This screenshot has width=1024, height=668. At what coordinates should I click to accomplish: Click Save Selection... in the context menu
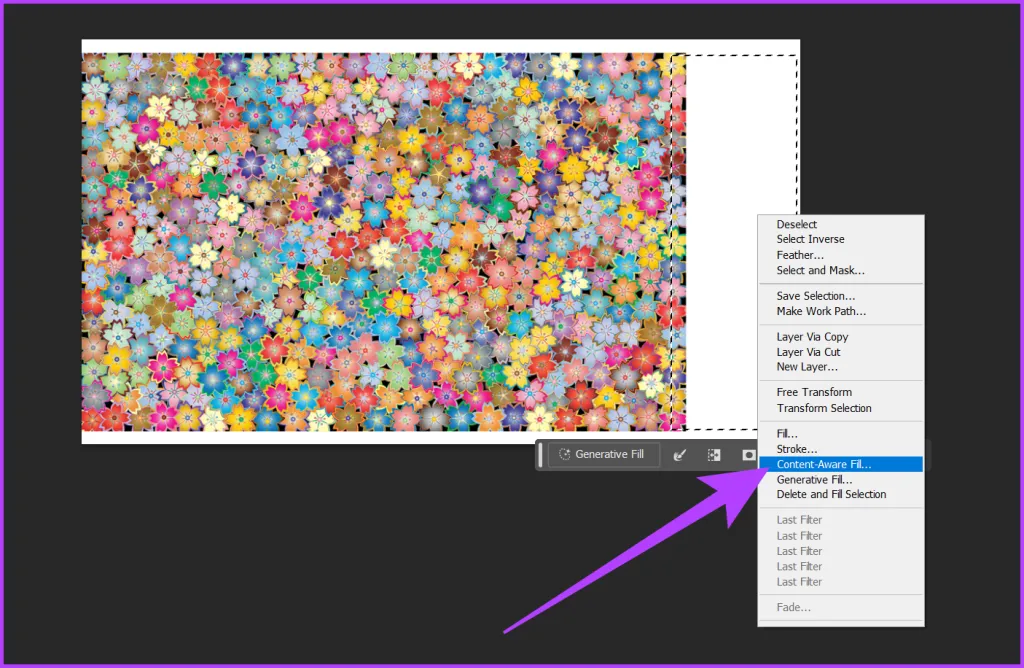click(x=816, y=296)
